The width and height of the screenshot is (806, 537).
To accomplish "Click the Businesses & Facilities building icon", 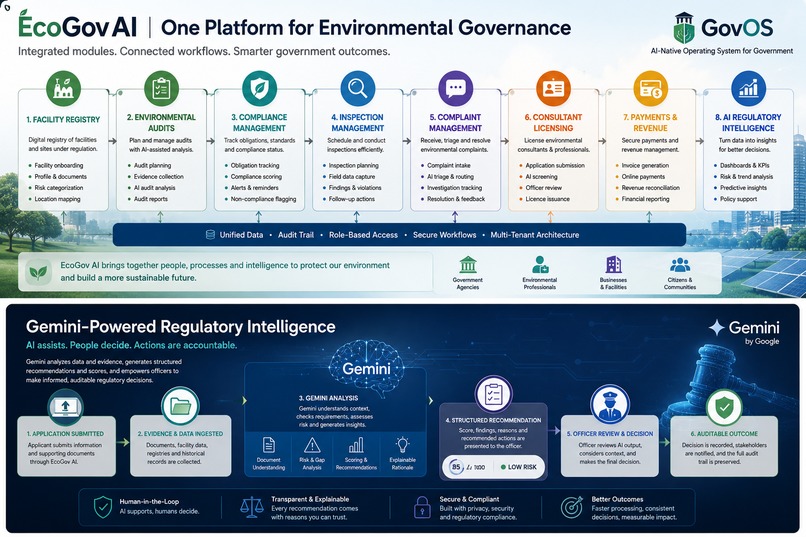I will pyautogui.click(x=613, y=265).
